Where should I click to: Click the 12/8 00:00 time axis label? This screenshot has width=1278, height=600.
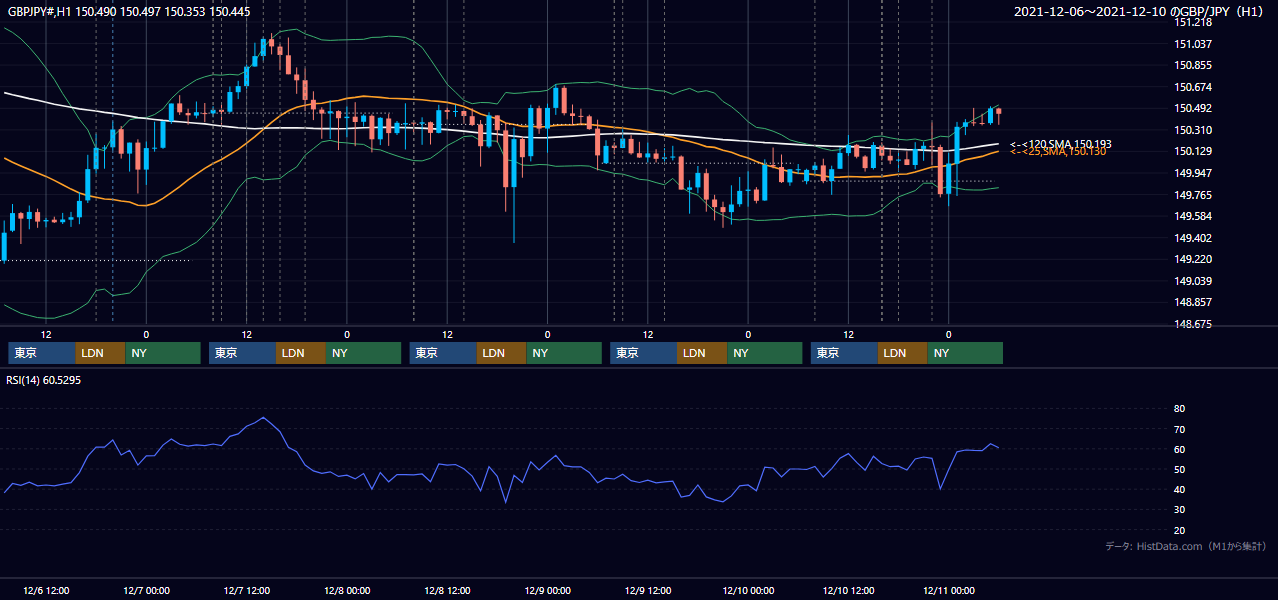[x=347, y=590]
